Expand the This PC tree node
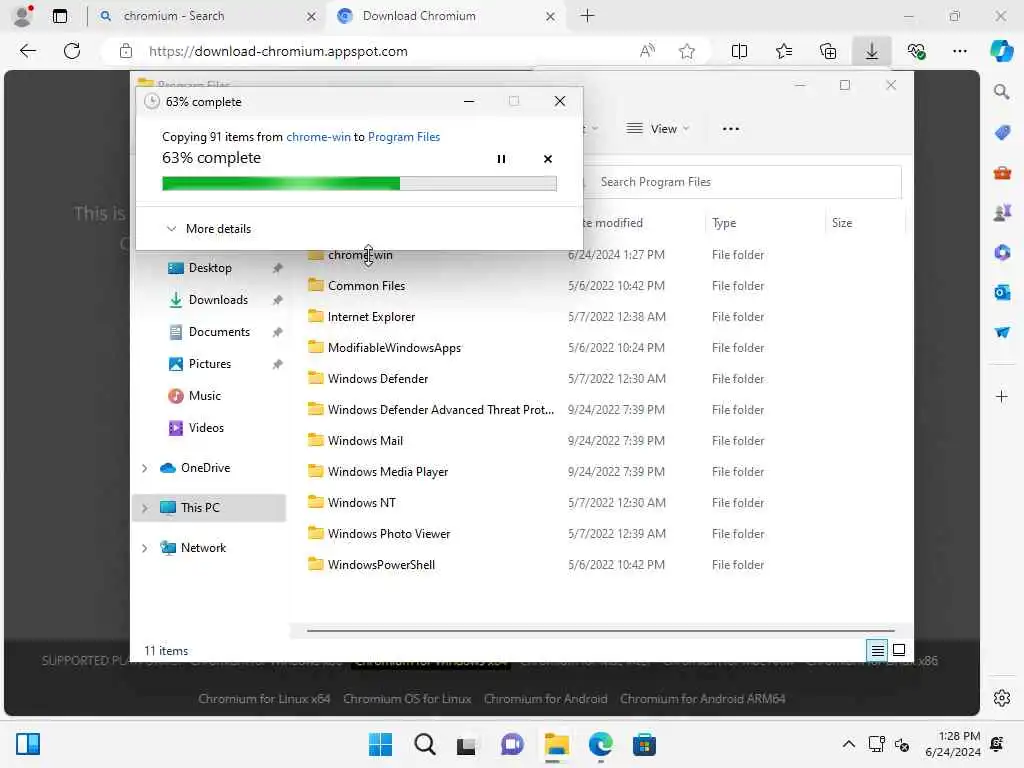 tap(144, 508)
